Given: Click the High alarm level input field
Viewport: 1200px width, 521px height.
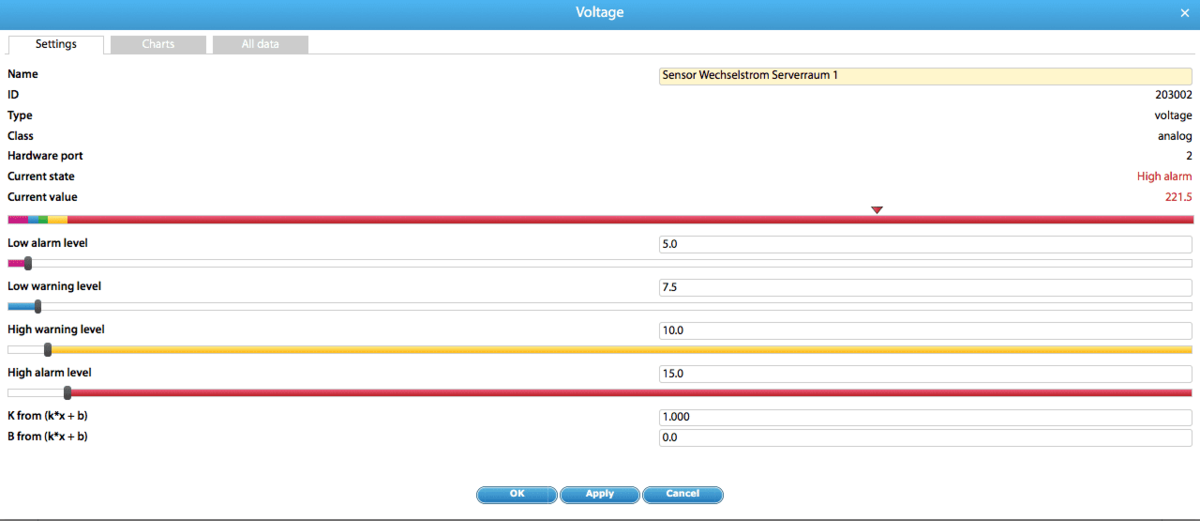Looking at the screenshot, I should point(924,374).
